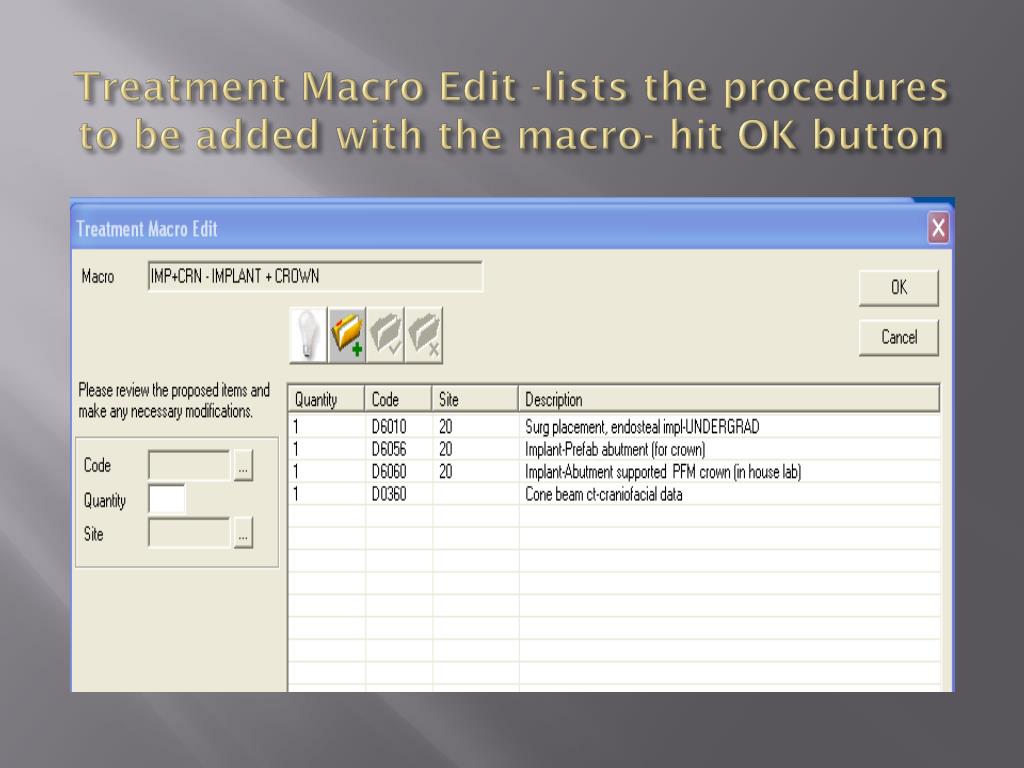Click into the Macro name field
Image resolution: width=1024 pixels, height=768 pixels.
[x=315, y=276]
